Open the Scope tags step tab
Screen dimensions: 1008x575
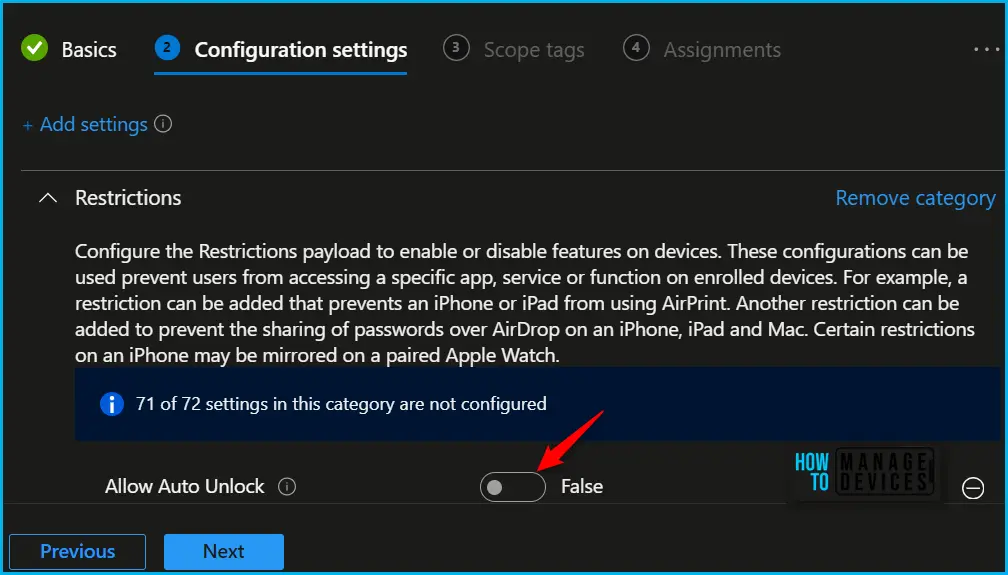pos(534,50)
